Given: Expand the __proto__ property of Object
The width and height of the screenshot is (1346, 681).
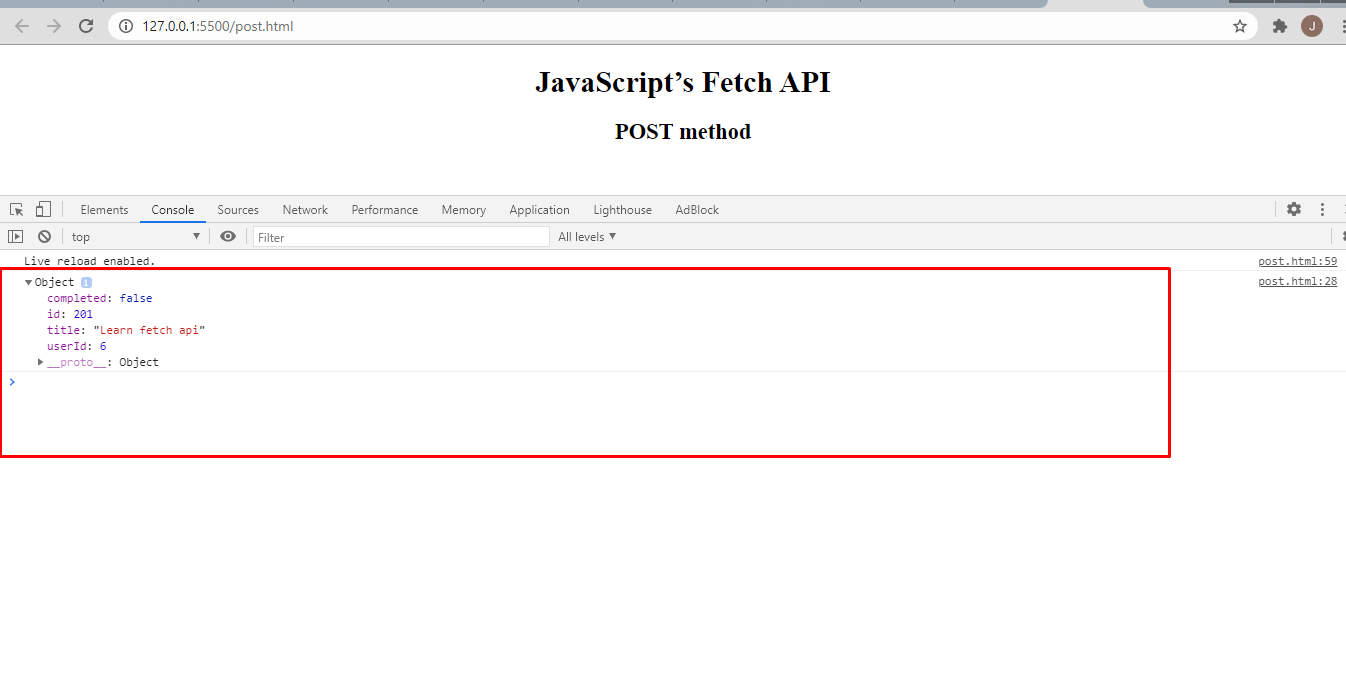Looking at the screenshot, I should (40, 361).
